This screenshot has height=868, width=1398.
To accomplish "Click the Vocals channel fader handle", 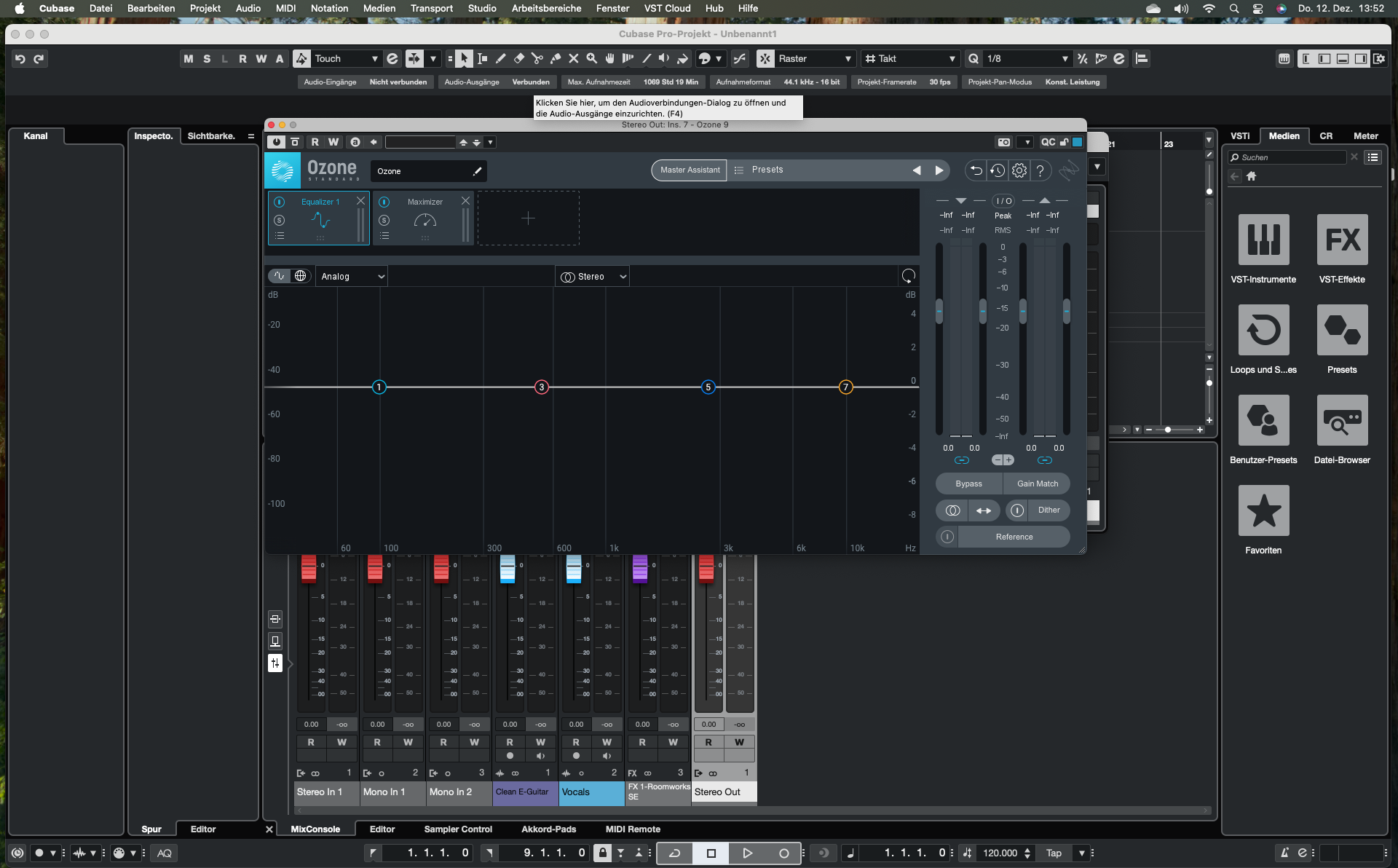I will point(574,569).
